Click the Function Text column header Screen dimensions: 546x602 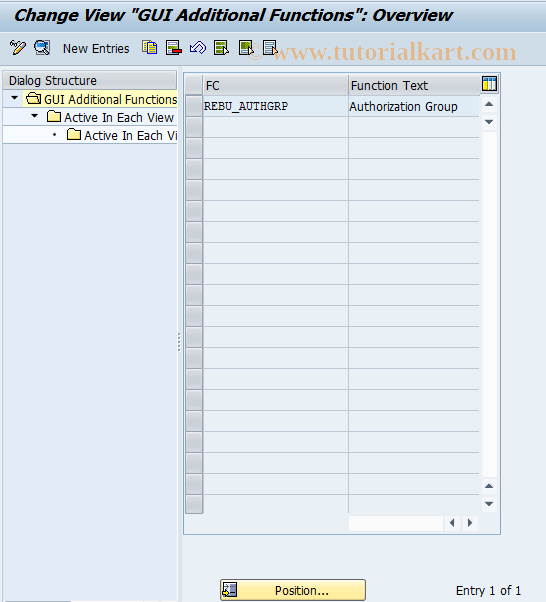point(414,85)
